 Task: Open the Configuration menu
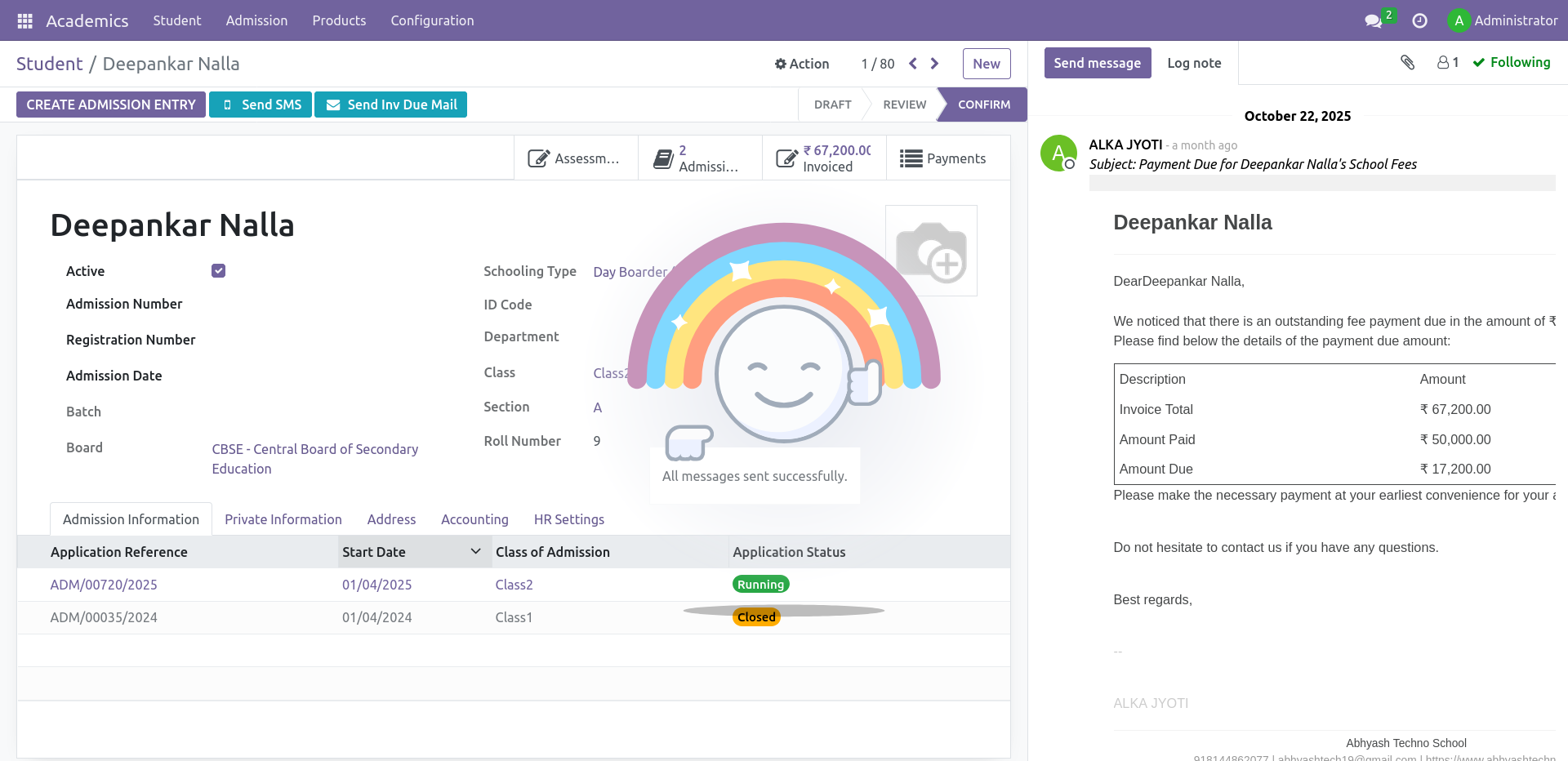432,20
